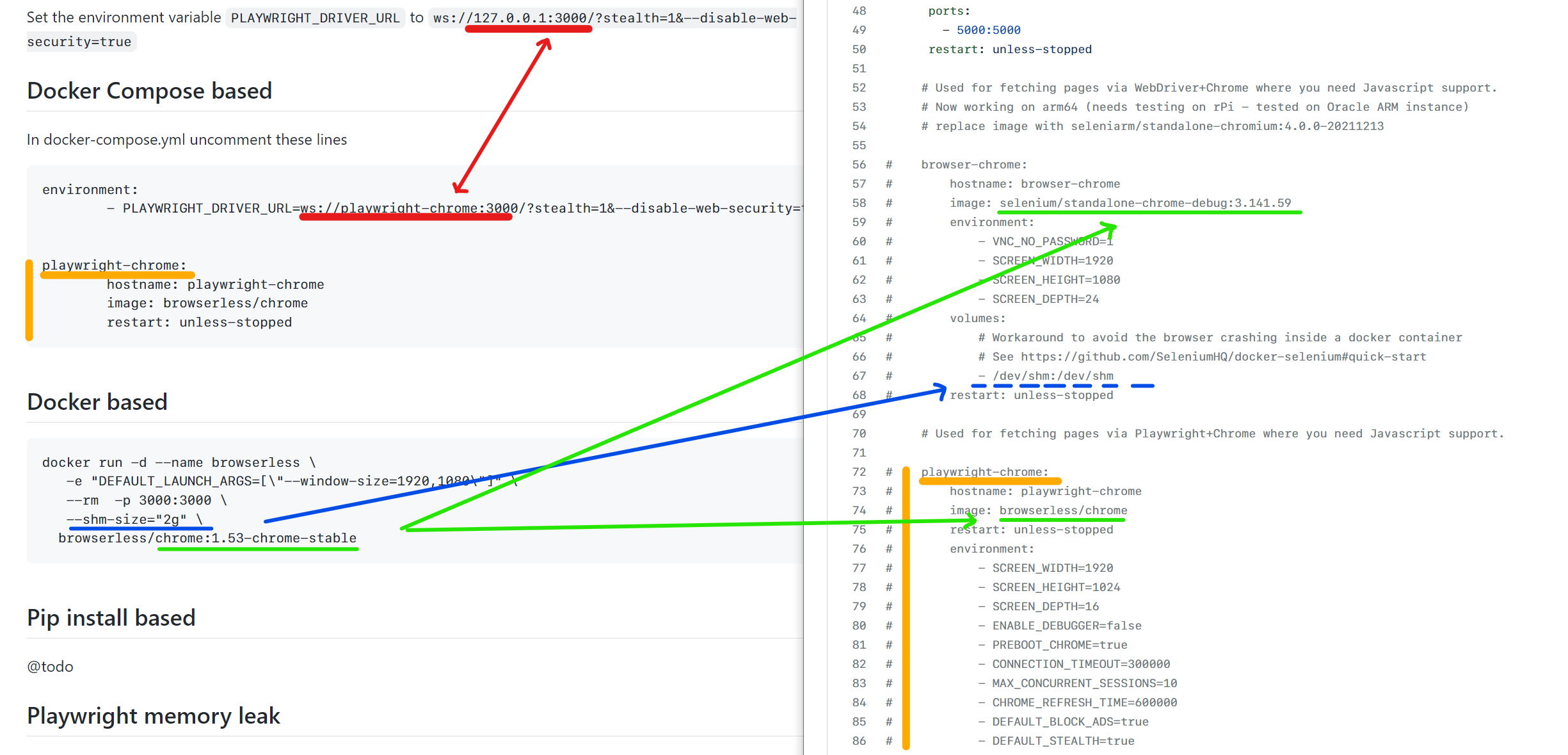Click the "Pip install based" heading
The image size is (1568, 755).
tap(111, 617)
